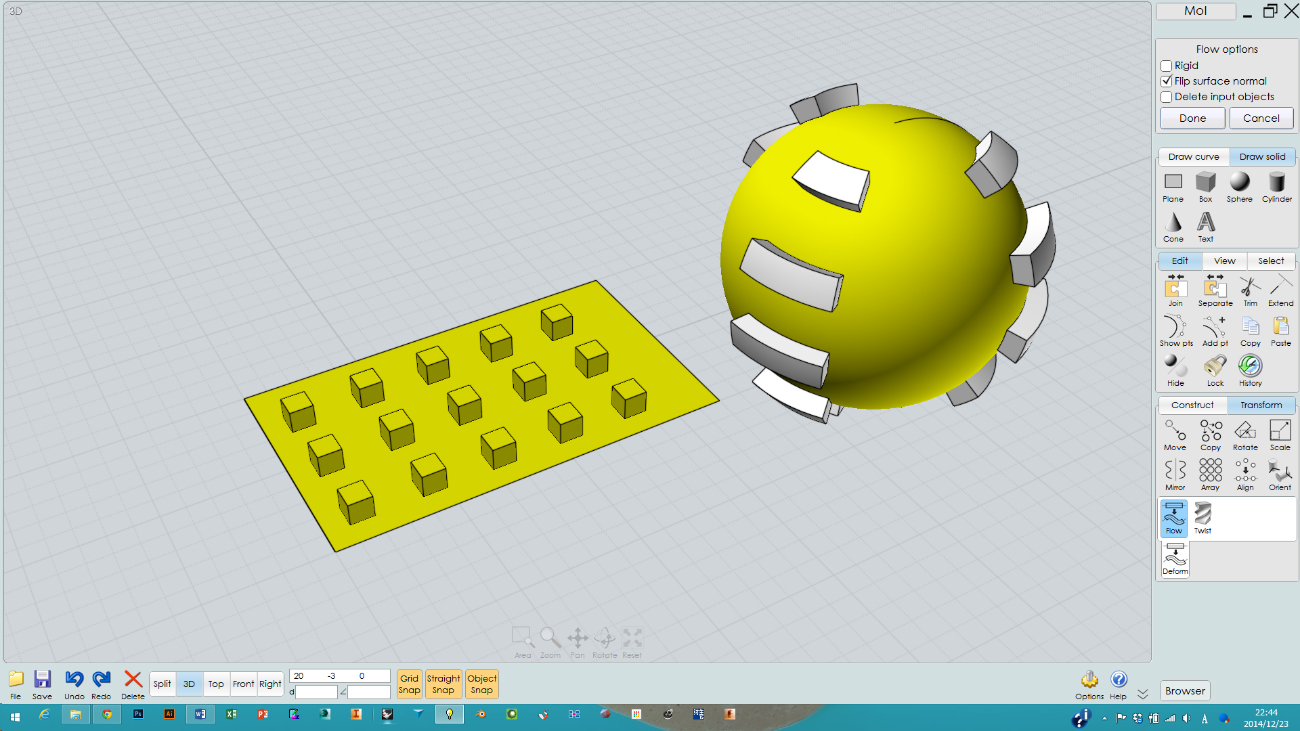
Task: Switch to the Transform tab
Action: 1261,405
